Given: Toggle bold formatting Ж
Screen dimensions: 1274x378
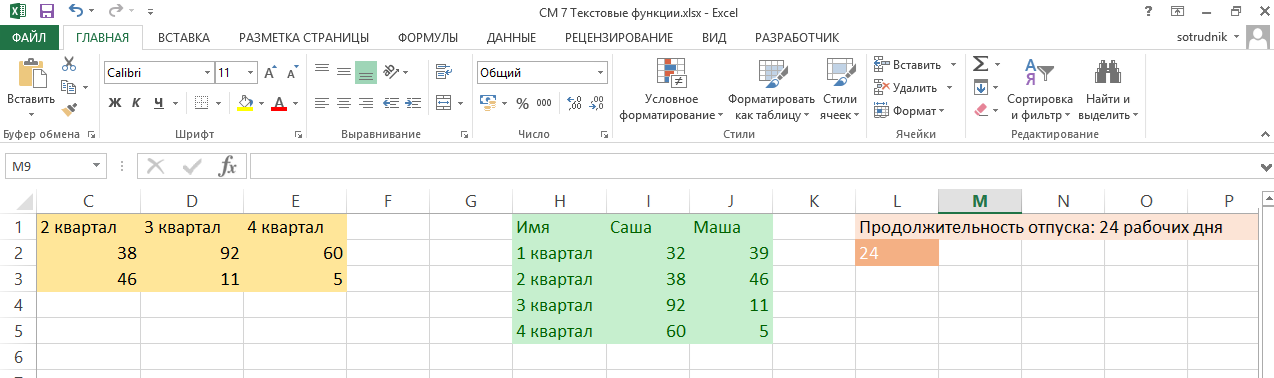Looking at the screenshot, I should (x=115, y=103).
